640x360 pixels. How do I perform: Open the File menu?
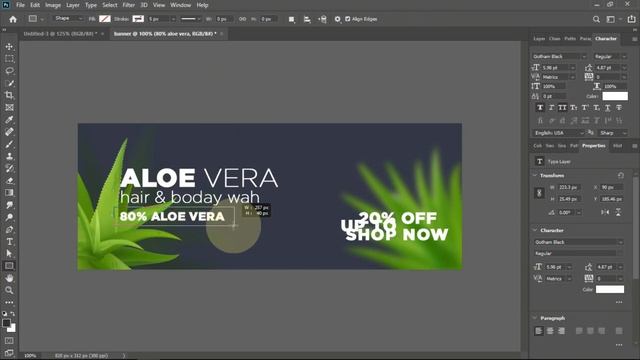[x=20, y=5]
